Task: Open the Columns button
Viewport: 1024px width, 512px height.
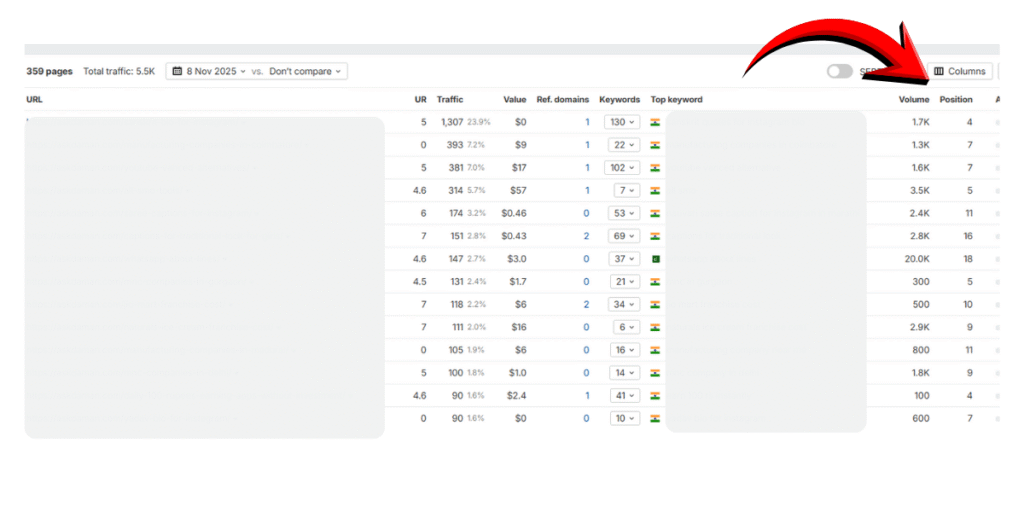Action: [960, 72]
